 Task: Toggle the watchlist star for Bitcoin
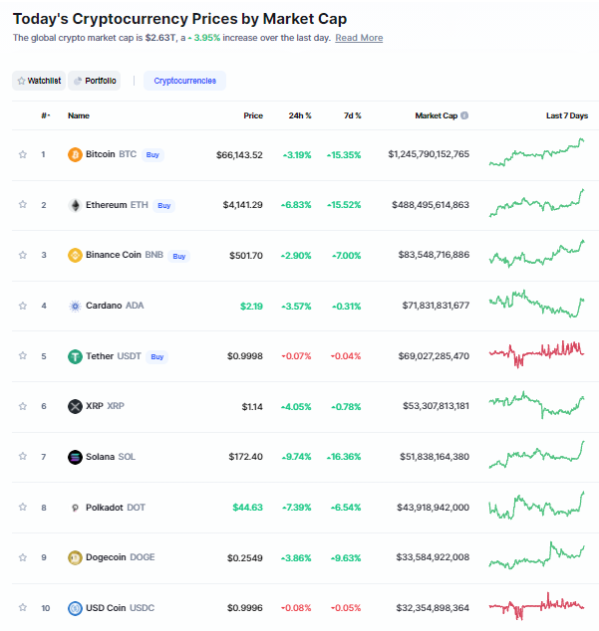(x=23, y=154)
